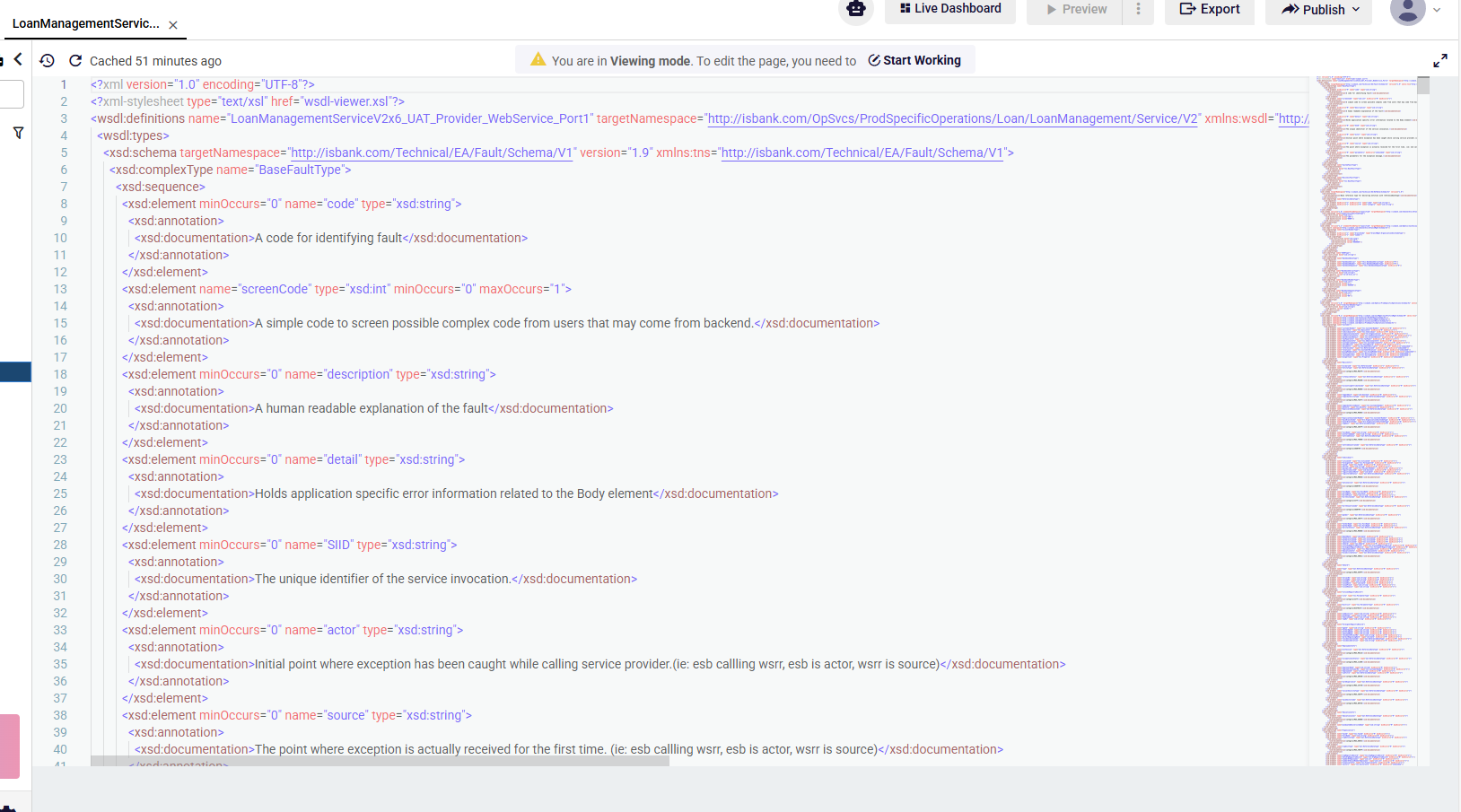Click the Preview play button

(x=1075, y=9)
